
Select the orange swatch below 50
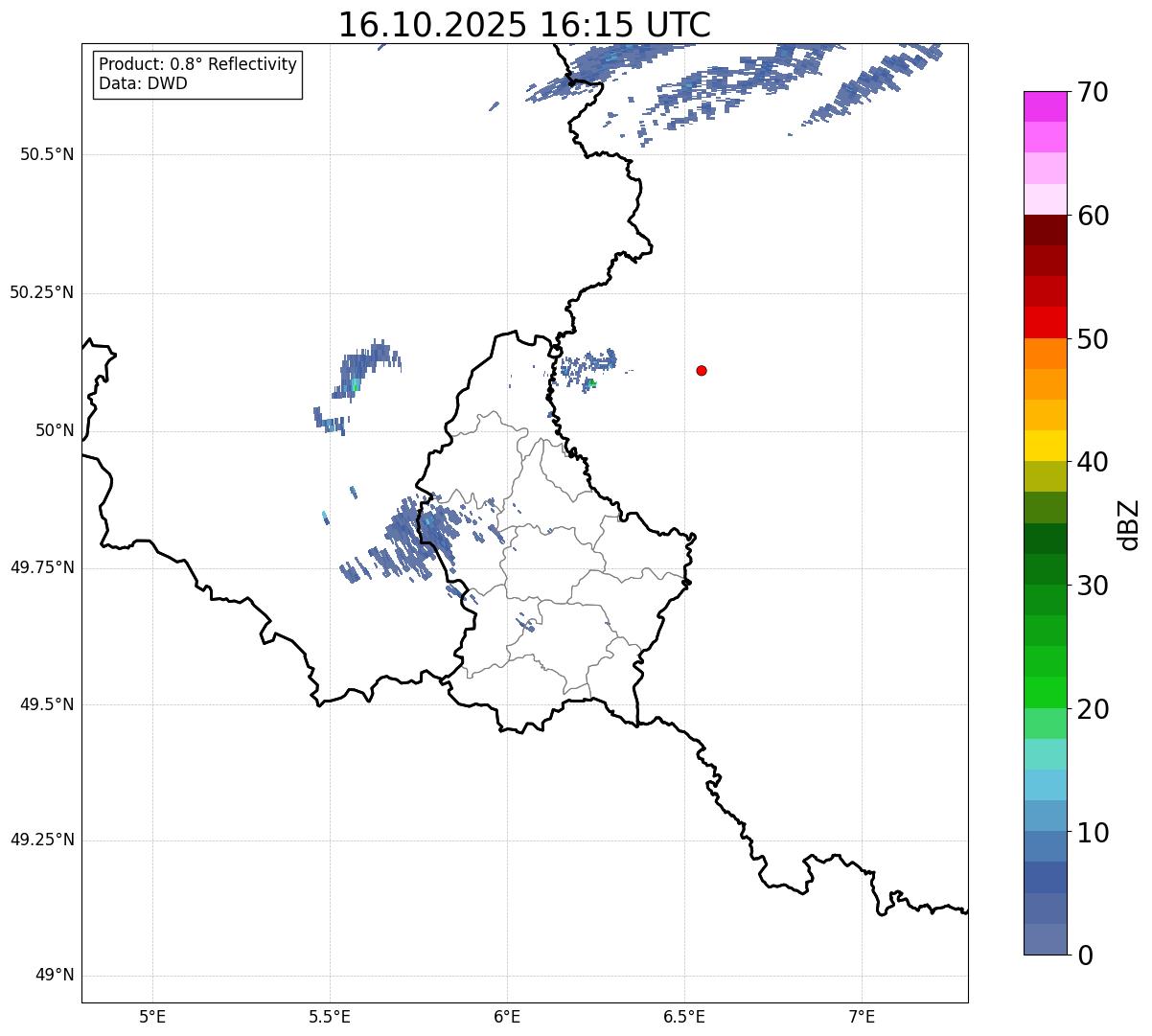click(x=1045, y=354)
